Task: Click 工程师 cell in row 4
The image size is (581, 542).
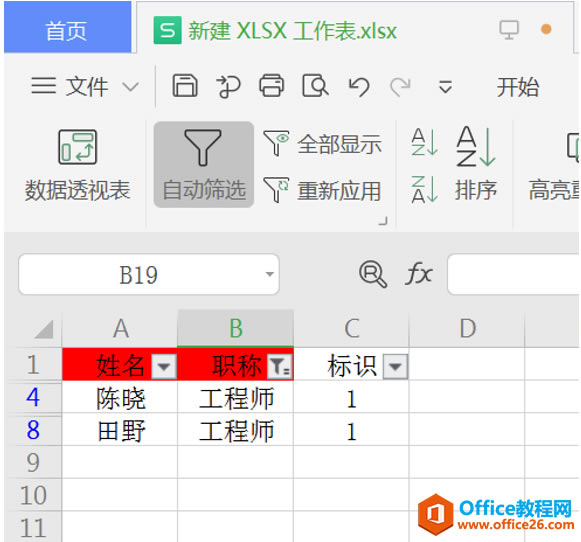Action: (236, 397)
